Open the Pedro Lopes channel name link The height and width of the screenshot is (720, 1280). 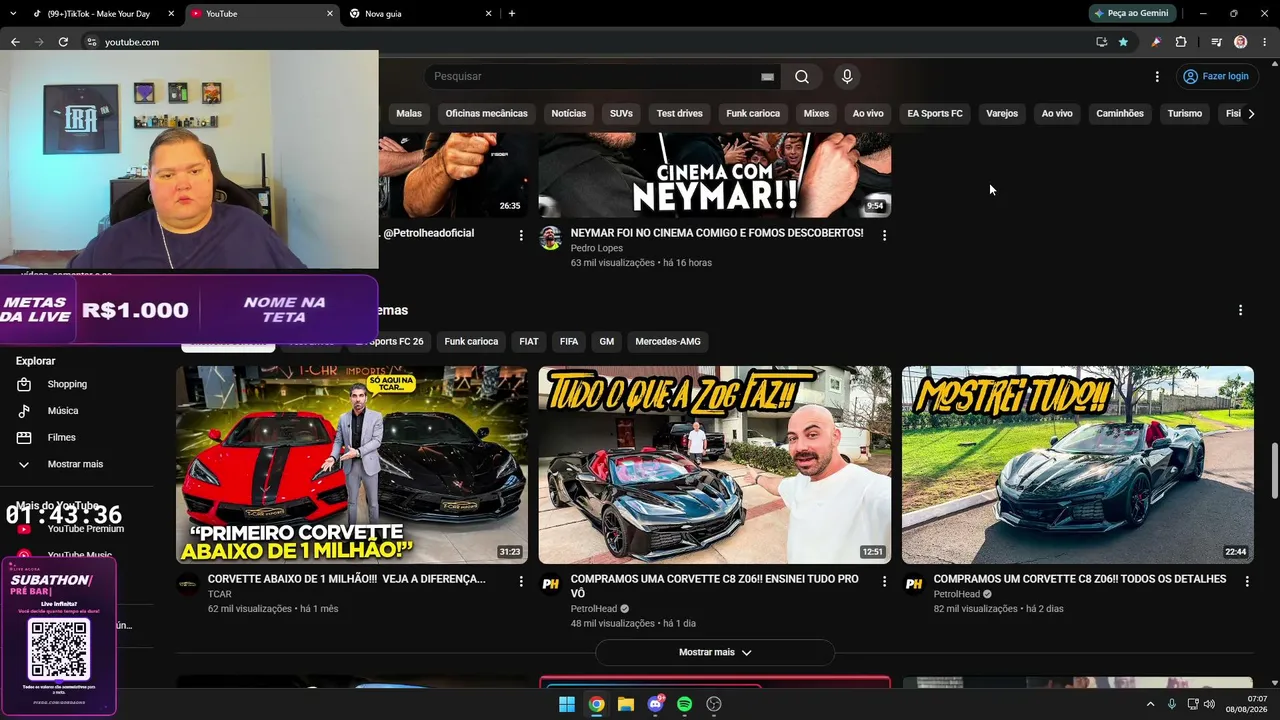point(597,248)
